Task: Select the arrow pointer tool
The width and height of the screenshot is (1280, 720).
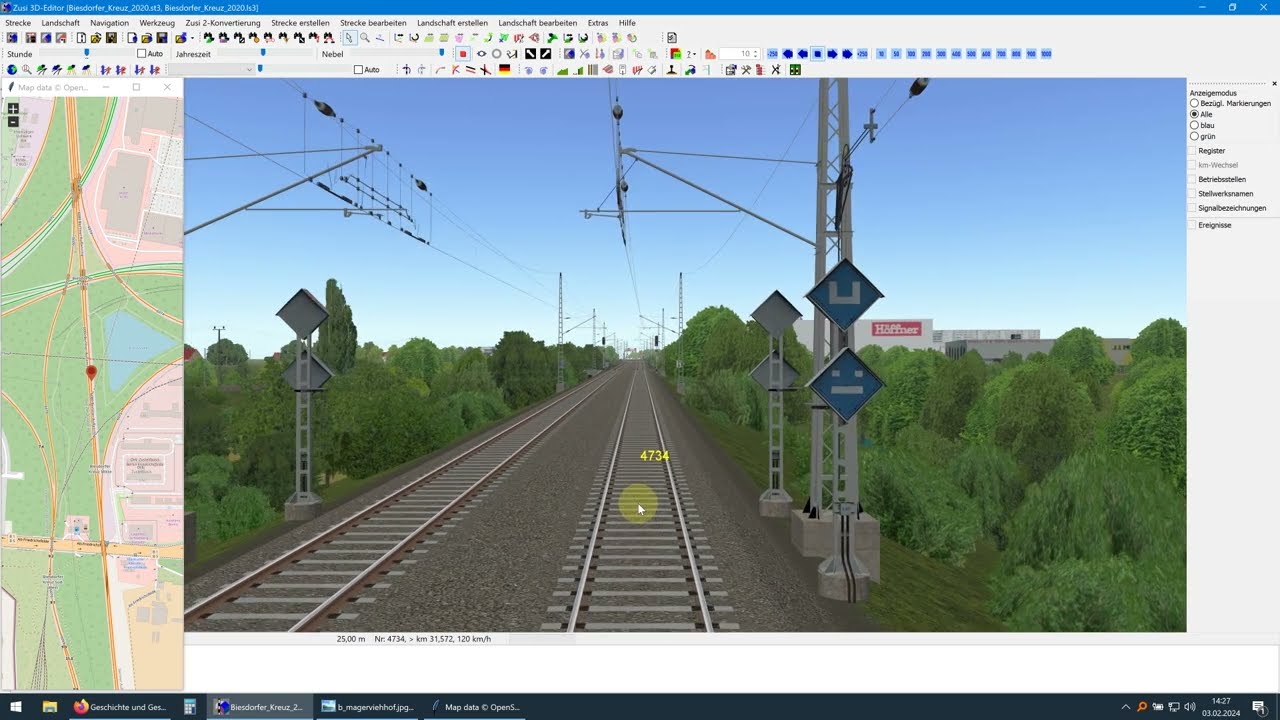Action: [x=348, y=38]
